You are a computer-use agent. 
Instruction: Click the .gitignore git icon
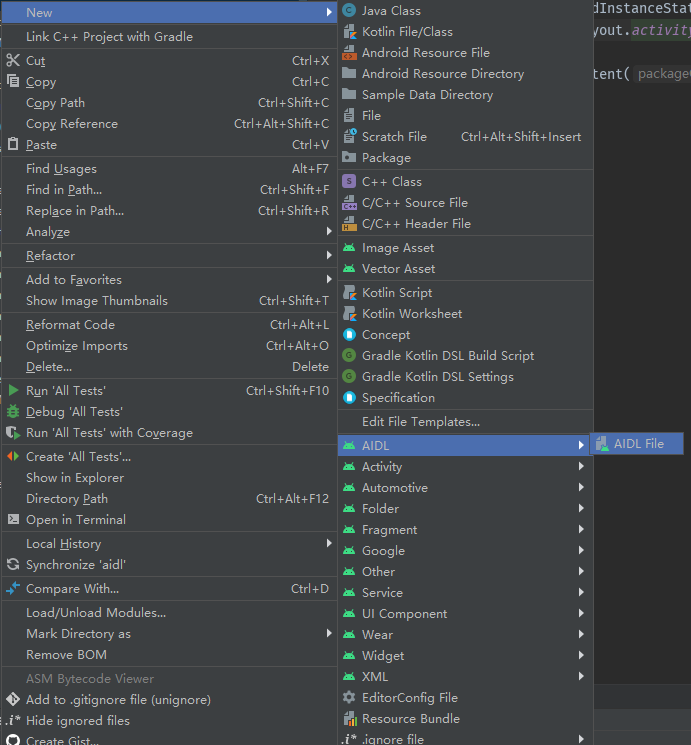pyautogui.click(x=13, y=699)
